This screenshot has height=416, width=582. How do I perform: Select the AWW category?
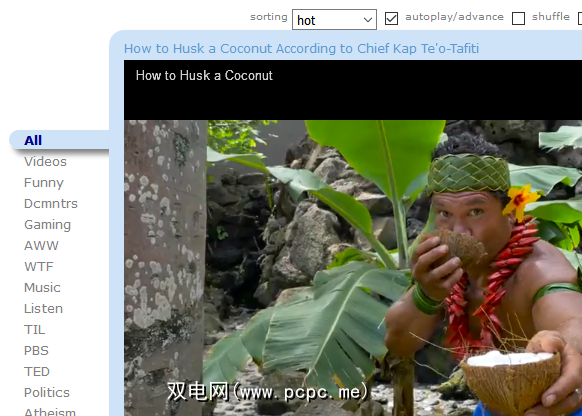41,246
